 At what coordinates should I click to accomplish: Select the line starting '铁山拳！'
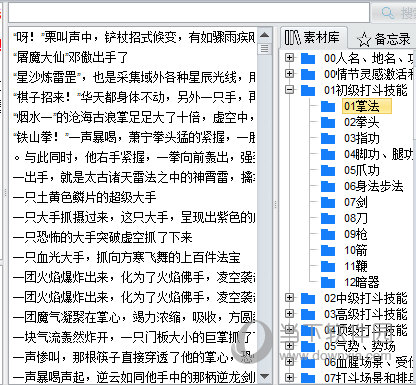134,137
